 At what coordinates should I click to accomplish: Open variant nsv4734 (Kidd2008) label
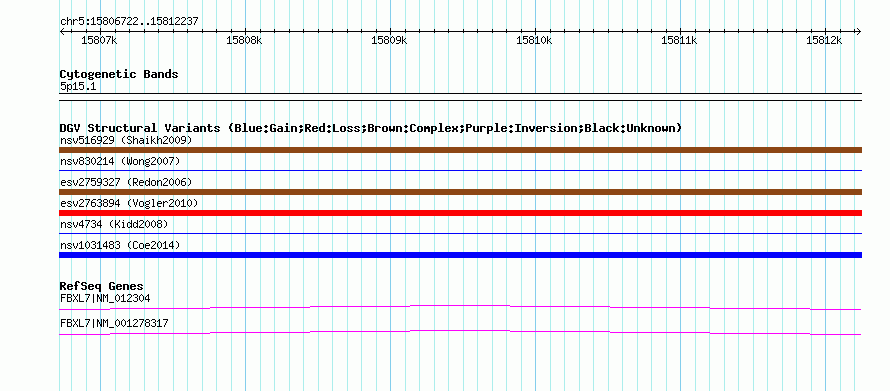click(x=114, y=224)
